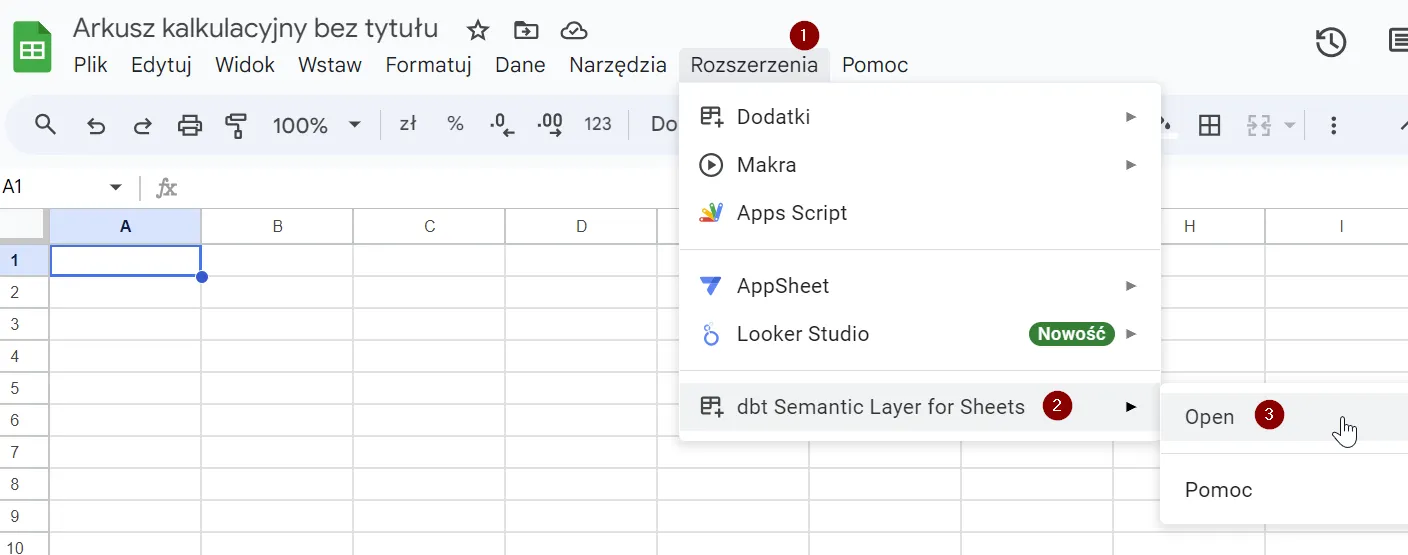Select Apps Script from the menu

click(791, 213)
